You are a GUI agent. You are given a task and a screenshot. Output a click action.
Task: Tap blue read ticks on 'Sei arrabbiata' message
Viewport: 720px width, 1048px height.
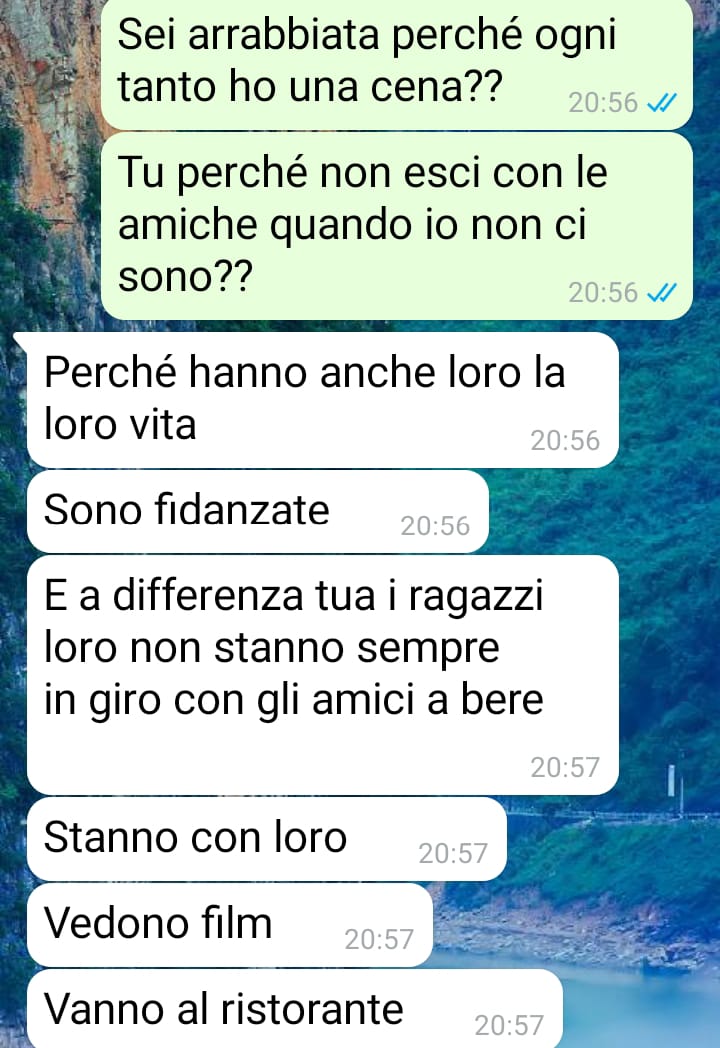pos(663,102)
